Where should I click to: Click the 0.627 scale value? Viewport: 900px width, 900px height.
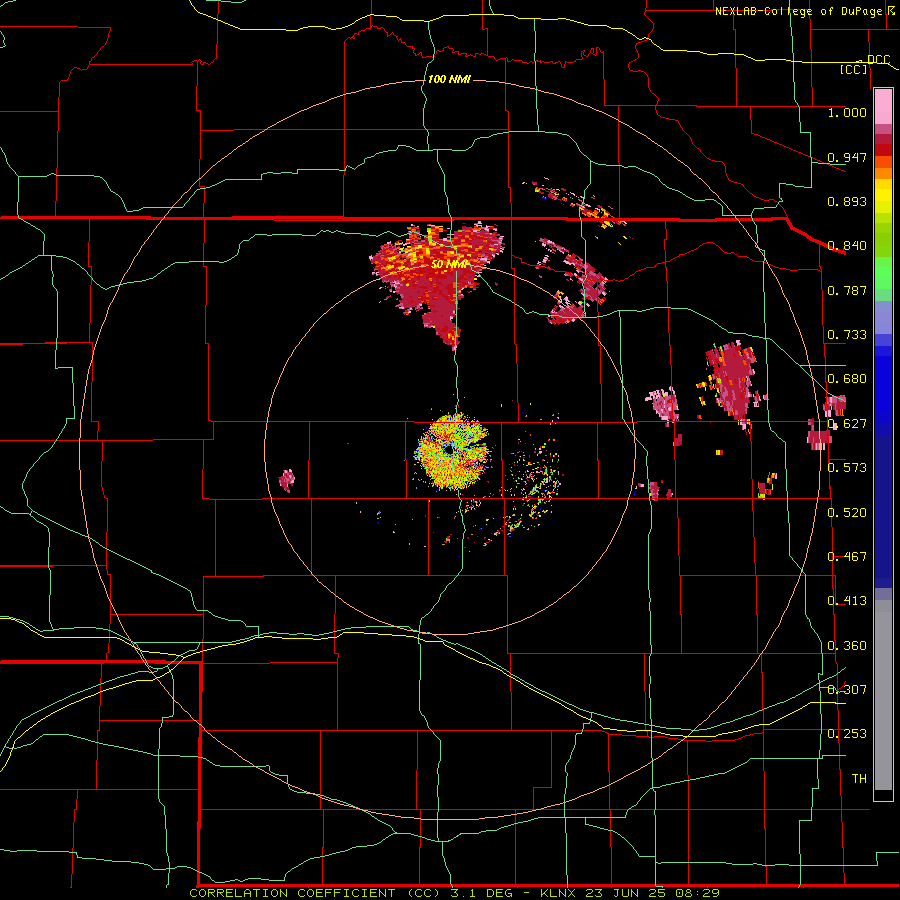coord(847,424)
